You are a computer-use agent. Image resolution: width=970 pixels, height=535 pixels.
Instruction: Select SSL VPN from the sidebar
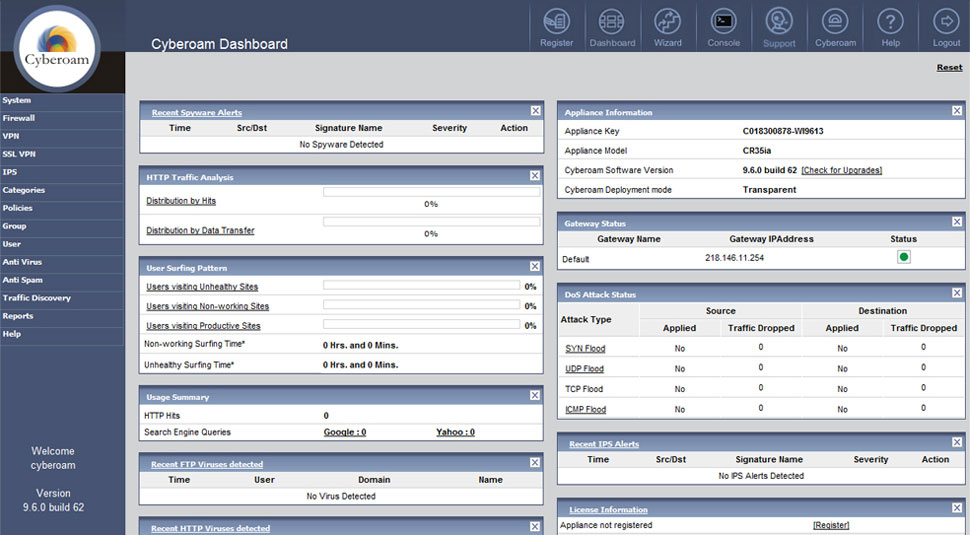(x=19, y=154)
